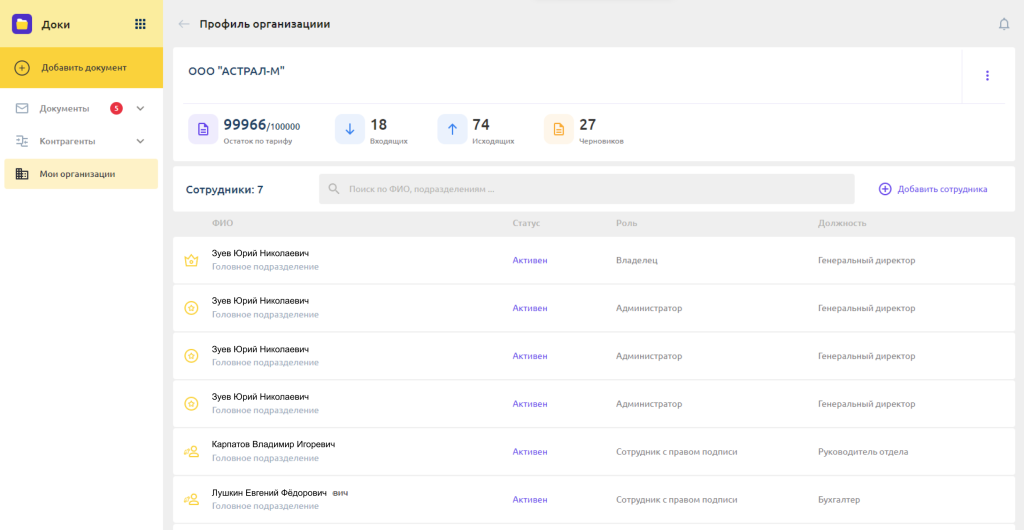Click Активен status of the owner row
The image size is (1024, 530).
(x=530, y=261)
